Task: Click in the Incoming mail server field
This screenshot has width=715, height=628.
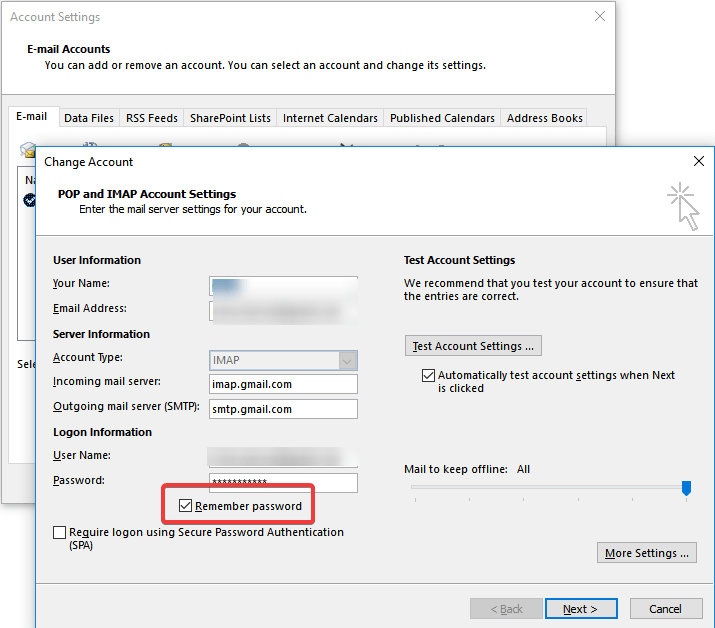Action: (283, 384)
